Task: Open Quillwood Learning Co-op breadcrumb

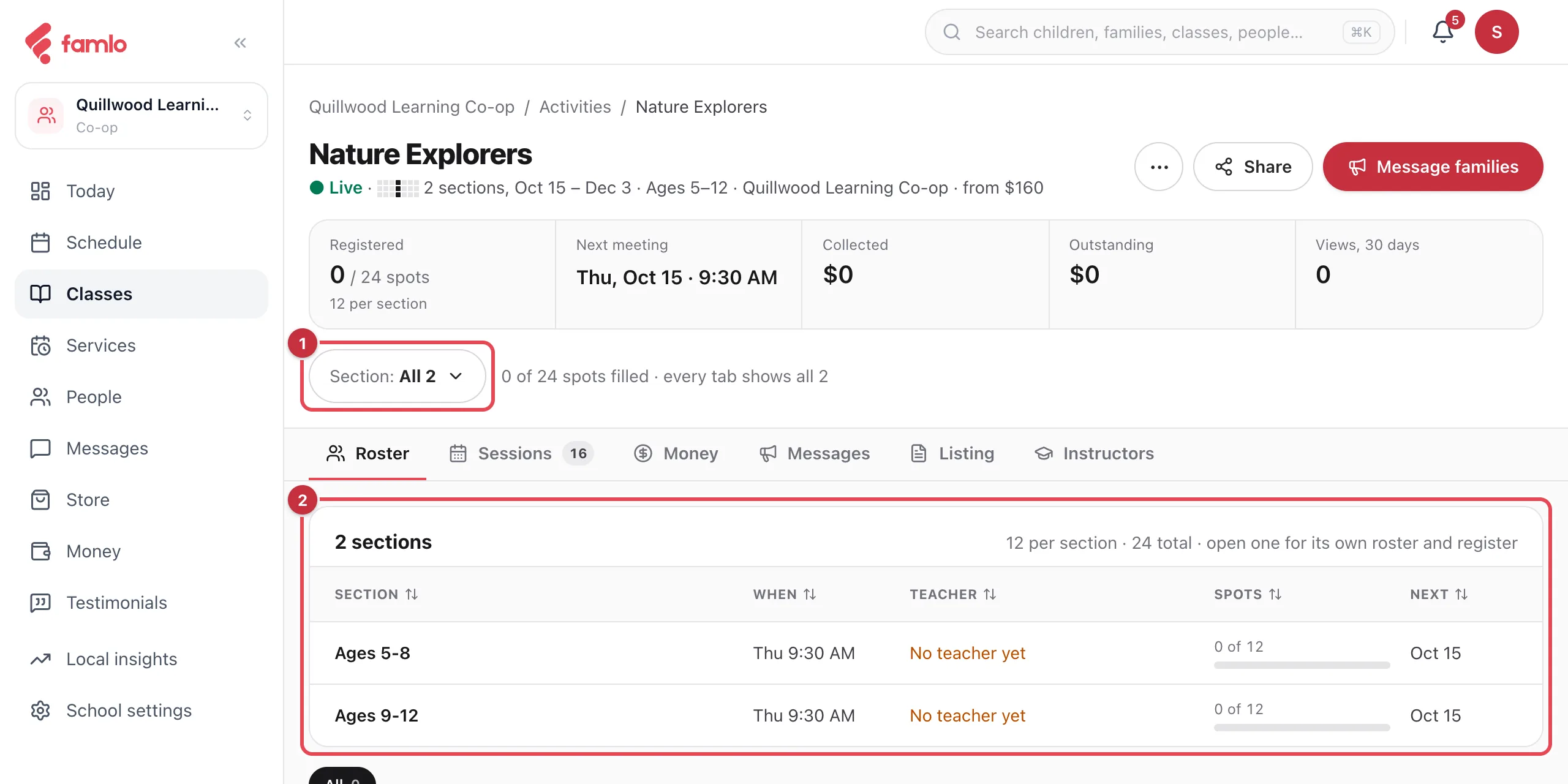Action: pyautogui.click(x=412, y=107)
